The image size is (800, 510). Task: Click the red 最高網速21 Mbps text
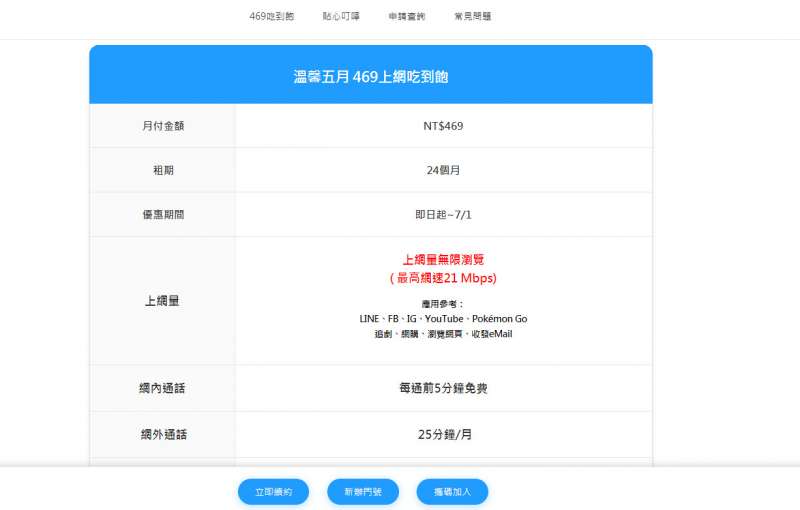tap(443, 278)
